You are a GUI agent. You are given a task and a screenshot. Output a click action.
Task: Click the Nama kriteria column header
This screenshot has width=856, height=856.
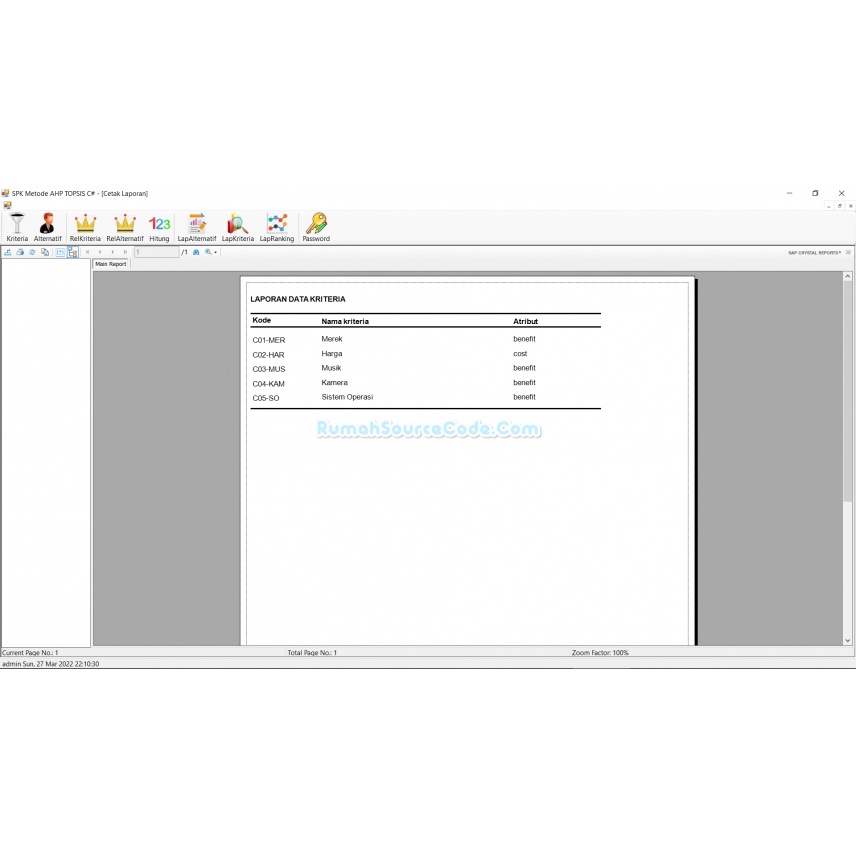pos(344,322)
